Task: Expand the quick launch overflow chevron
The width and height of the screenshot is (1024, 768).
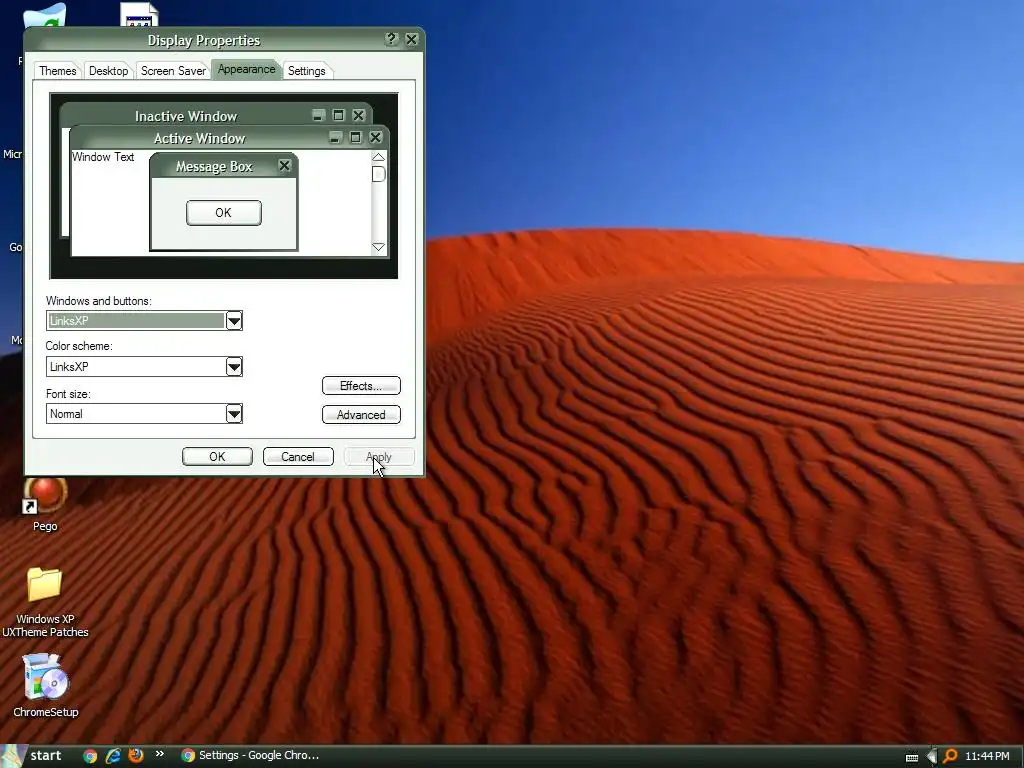Action: point(159,754)
